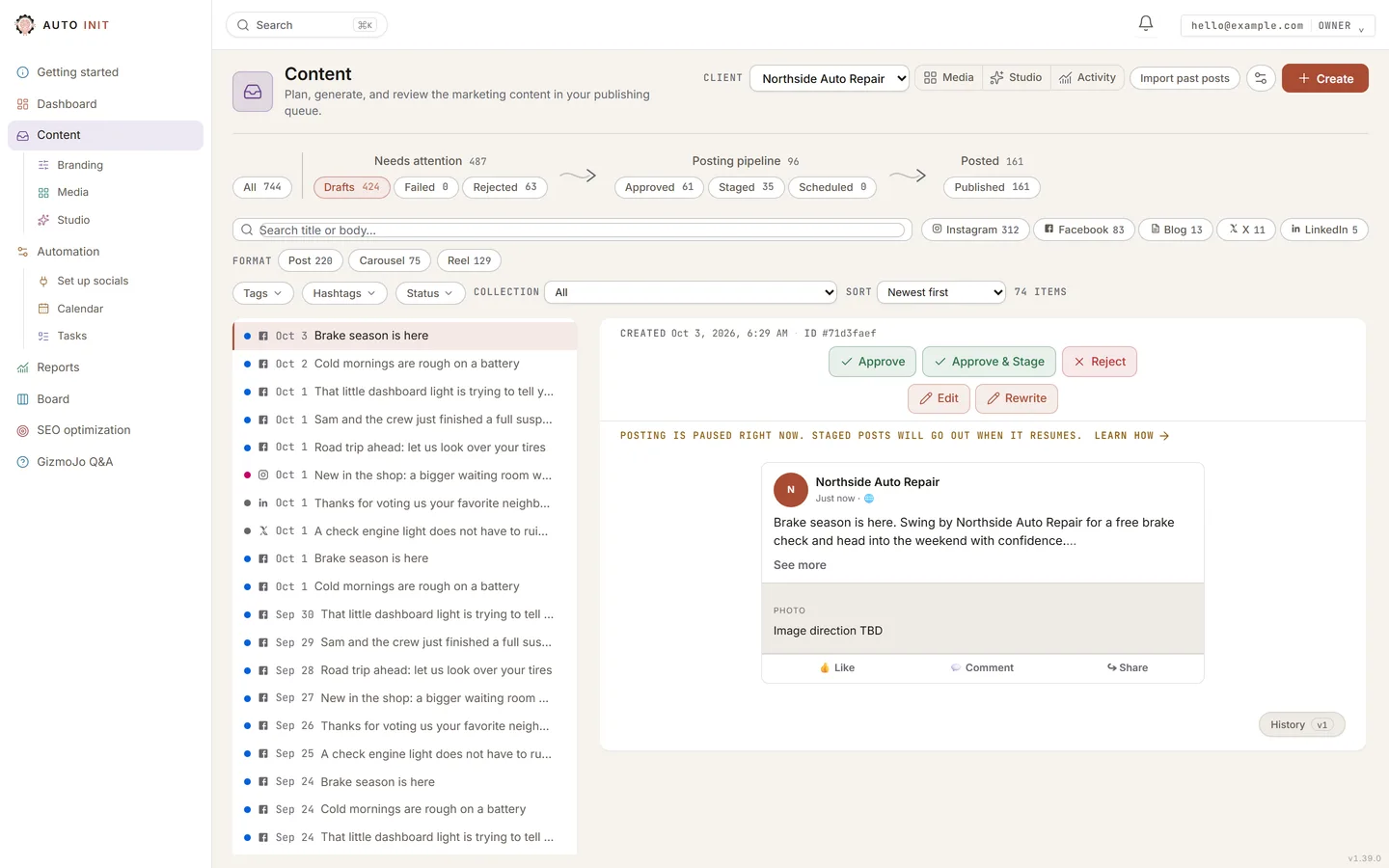Go to Dashboard in the sidebar
Screen dimensions: 1389x868
[x=67, y=104]
